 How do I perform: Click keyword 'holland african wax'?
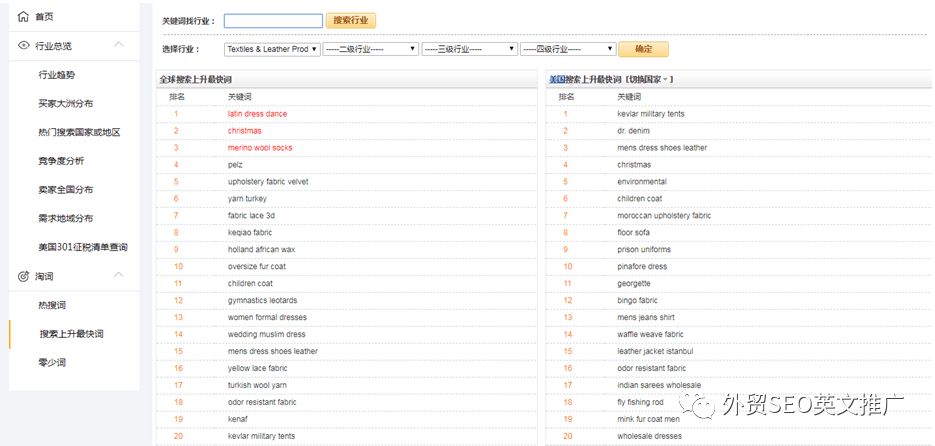pos(261,249)
